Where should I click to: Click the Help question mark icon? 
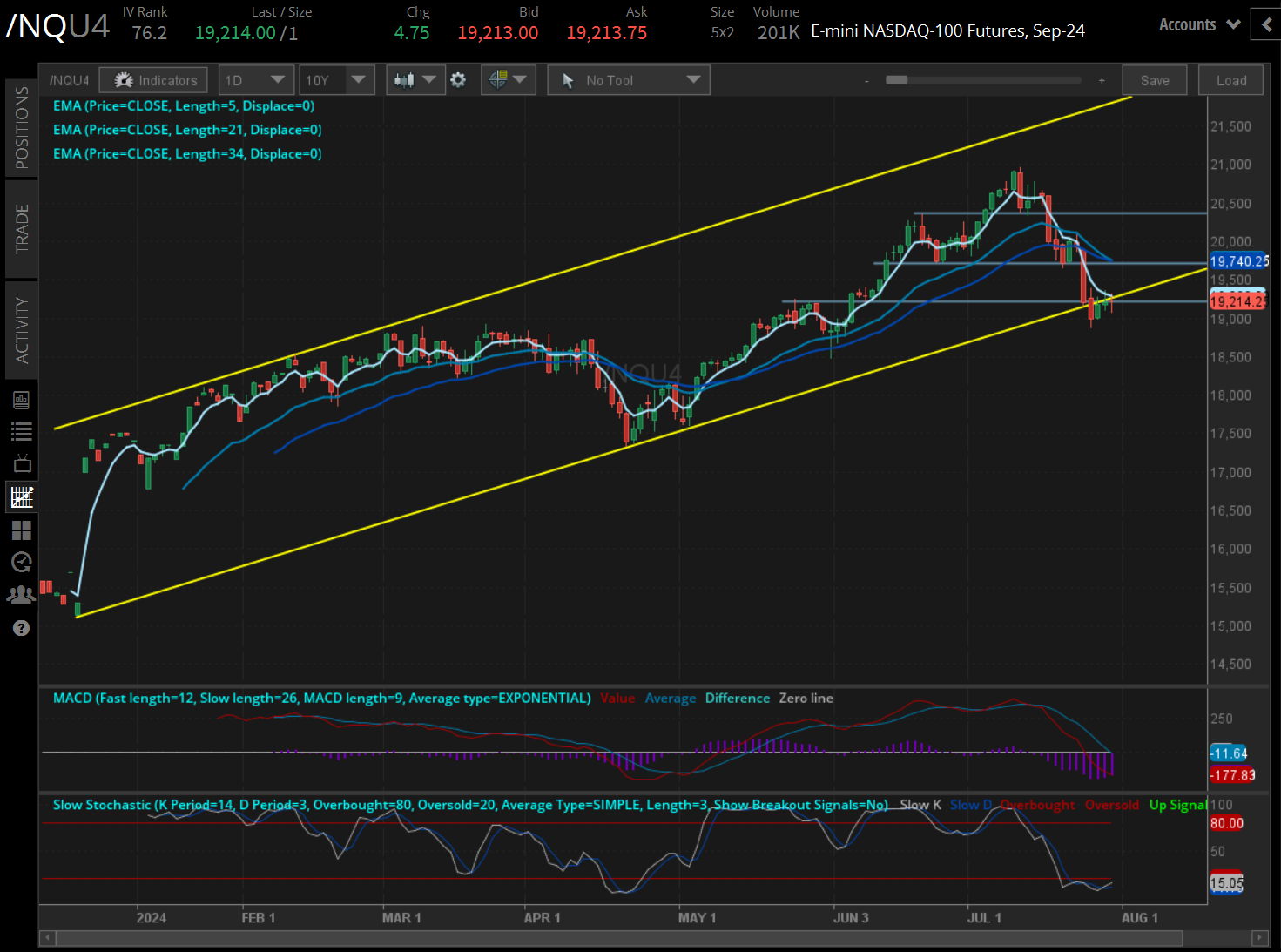(21, 627)
